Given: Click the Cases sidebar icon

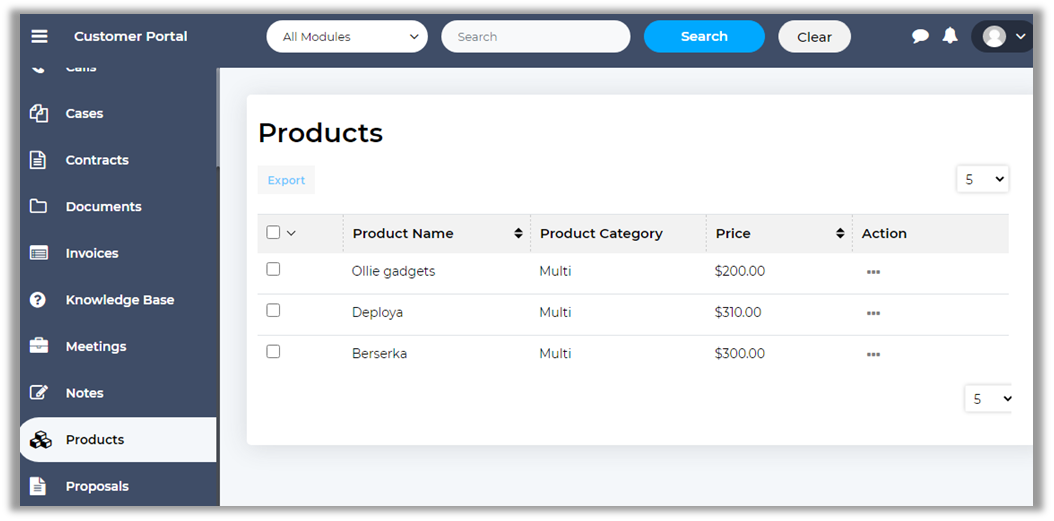Looking at the screenshot, I should pyautogui.click(x=39, y=114).
